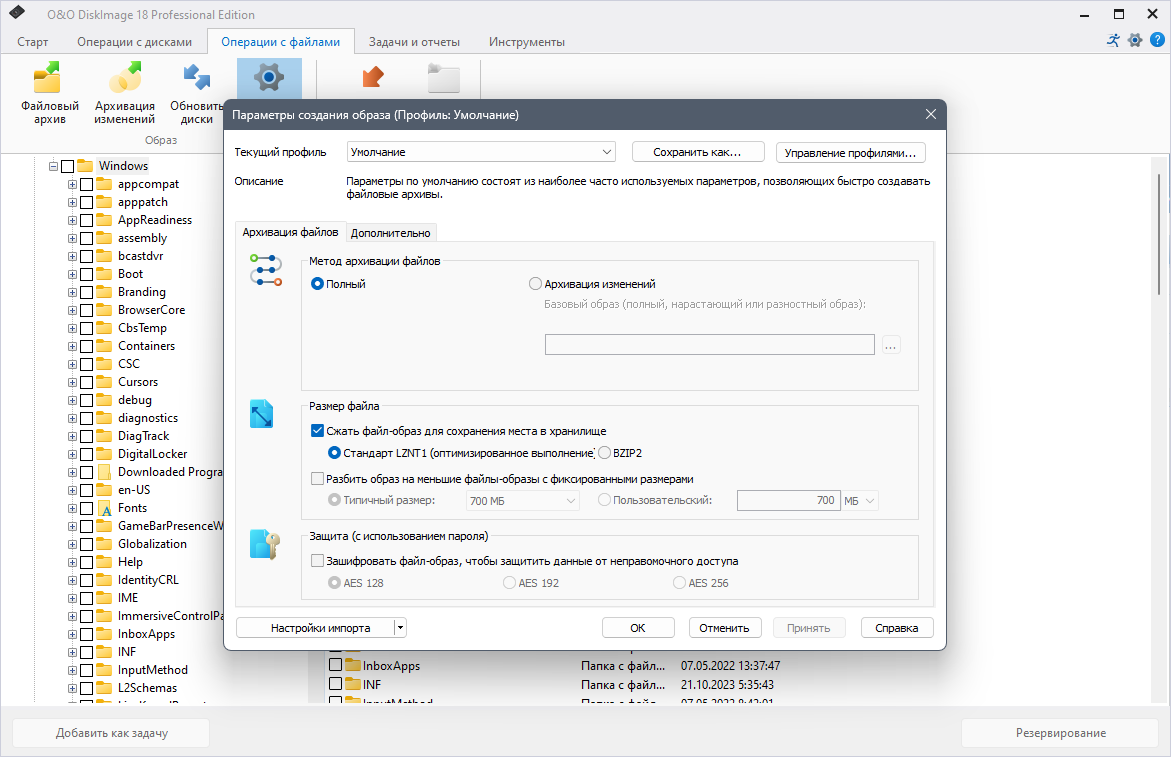Click the password protection key icon

click(x=264, y=544)
